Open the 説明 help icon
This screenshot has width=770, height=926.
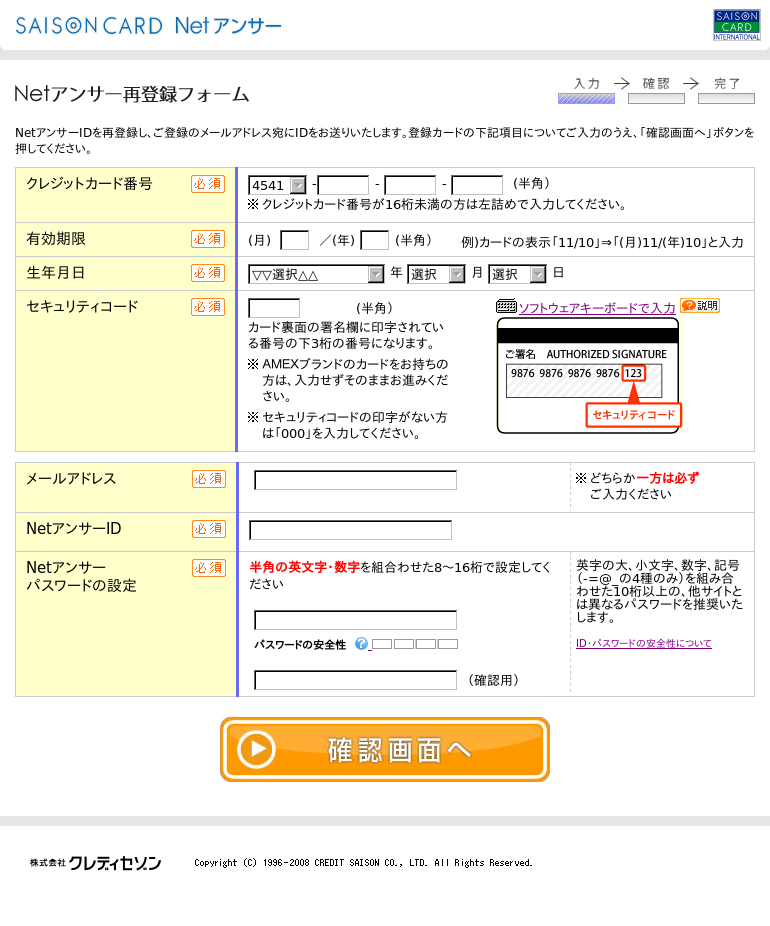pyautogui.click(x=699, y=306)
